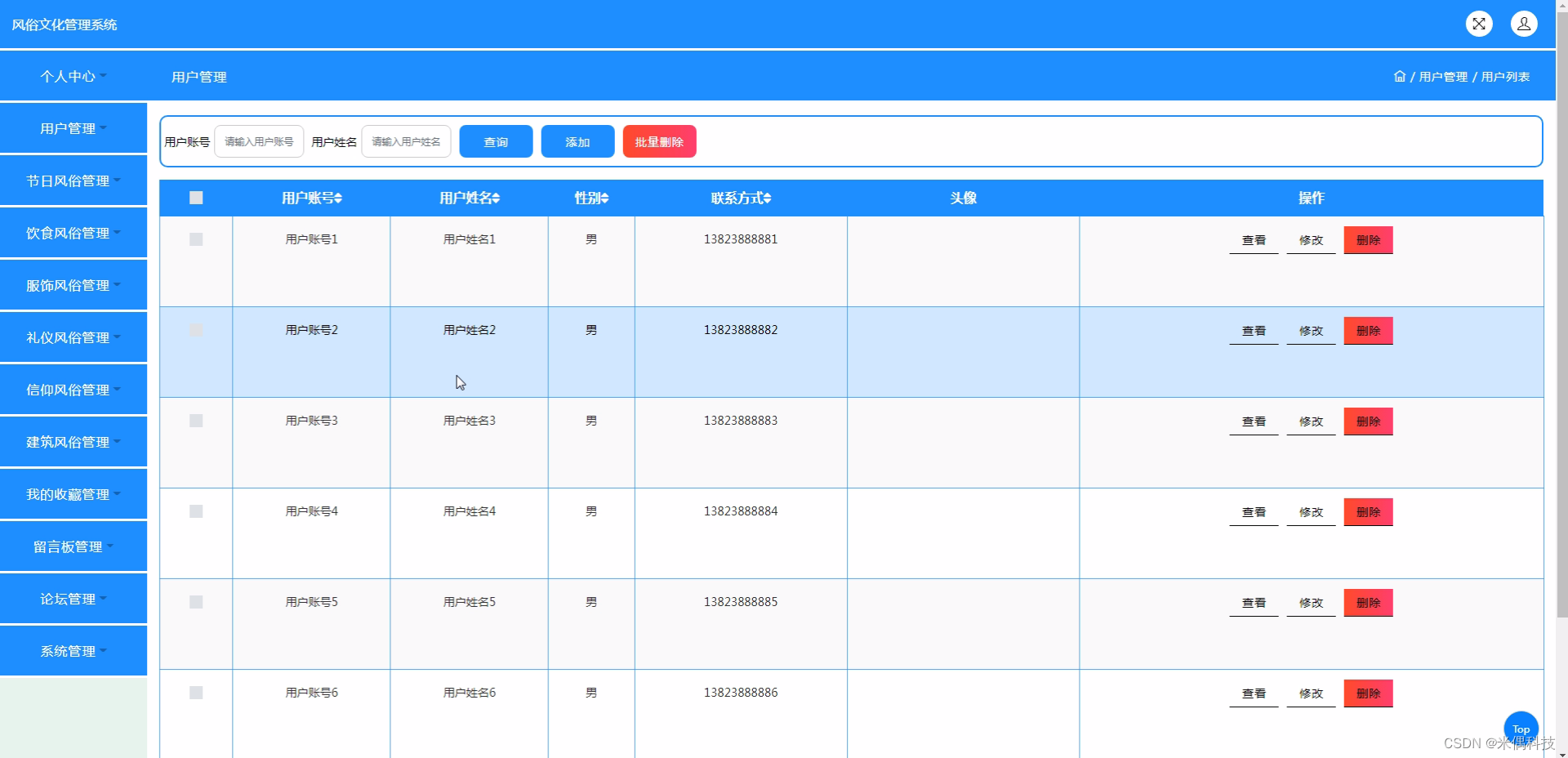Delete 用户账号6 with 删除 button
Viewport: 1568px width, 758px height.
[x=1368, y=693]
